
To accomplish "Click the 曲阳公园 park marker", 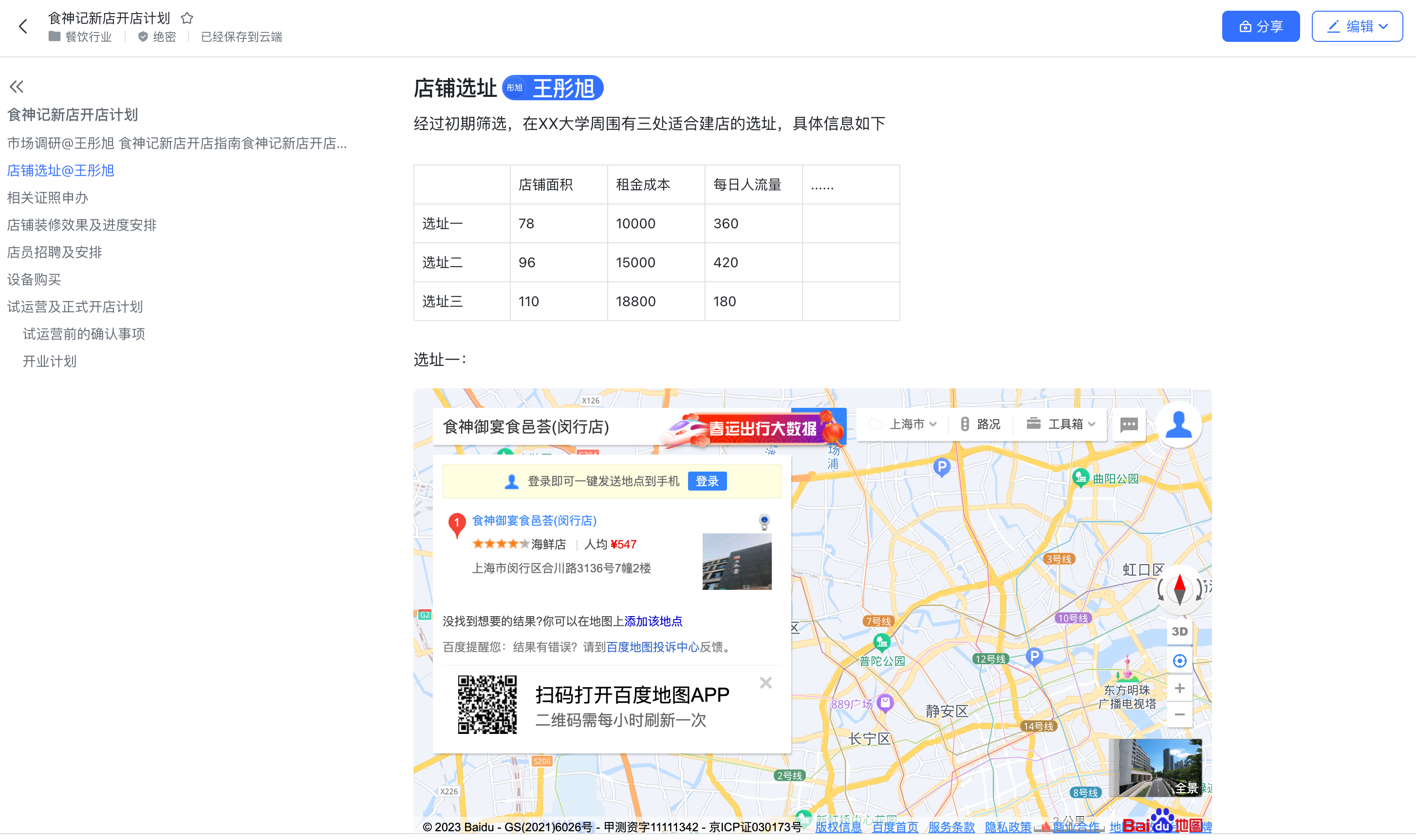I will 1080,477.
